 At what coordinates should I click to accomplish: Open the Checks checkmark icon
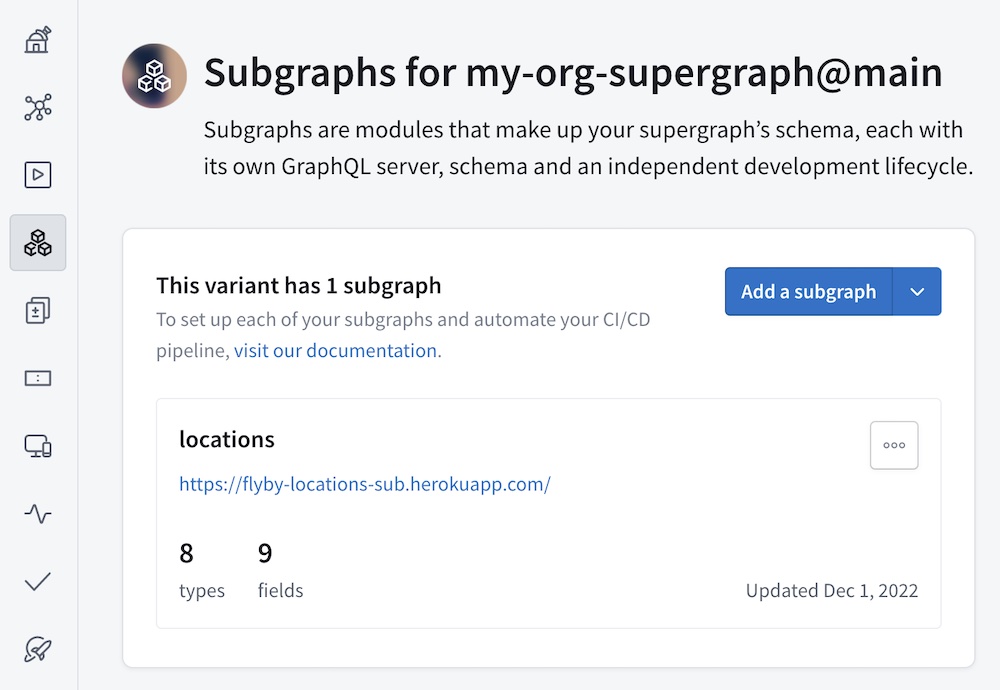[38, 582]
